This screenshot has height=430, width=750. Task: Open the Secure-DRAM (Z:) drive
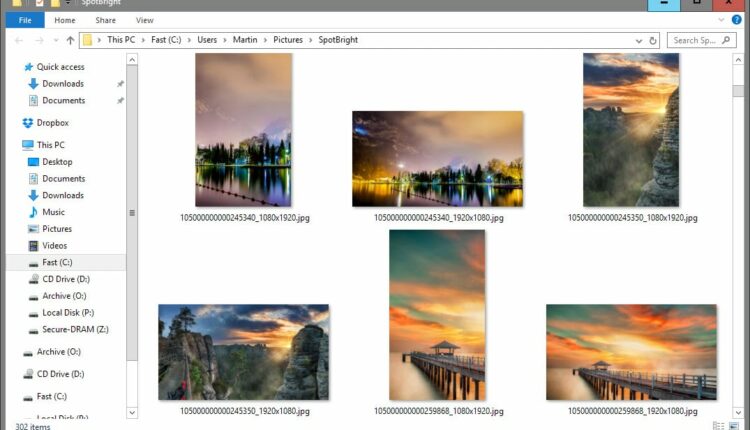click(x=75, y=329)
